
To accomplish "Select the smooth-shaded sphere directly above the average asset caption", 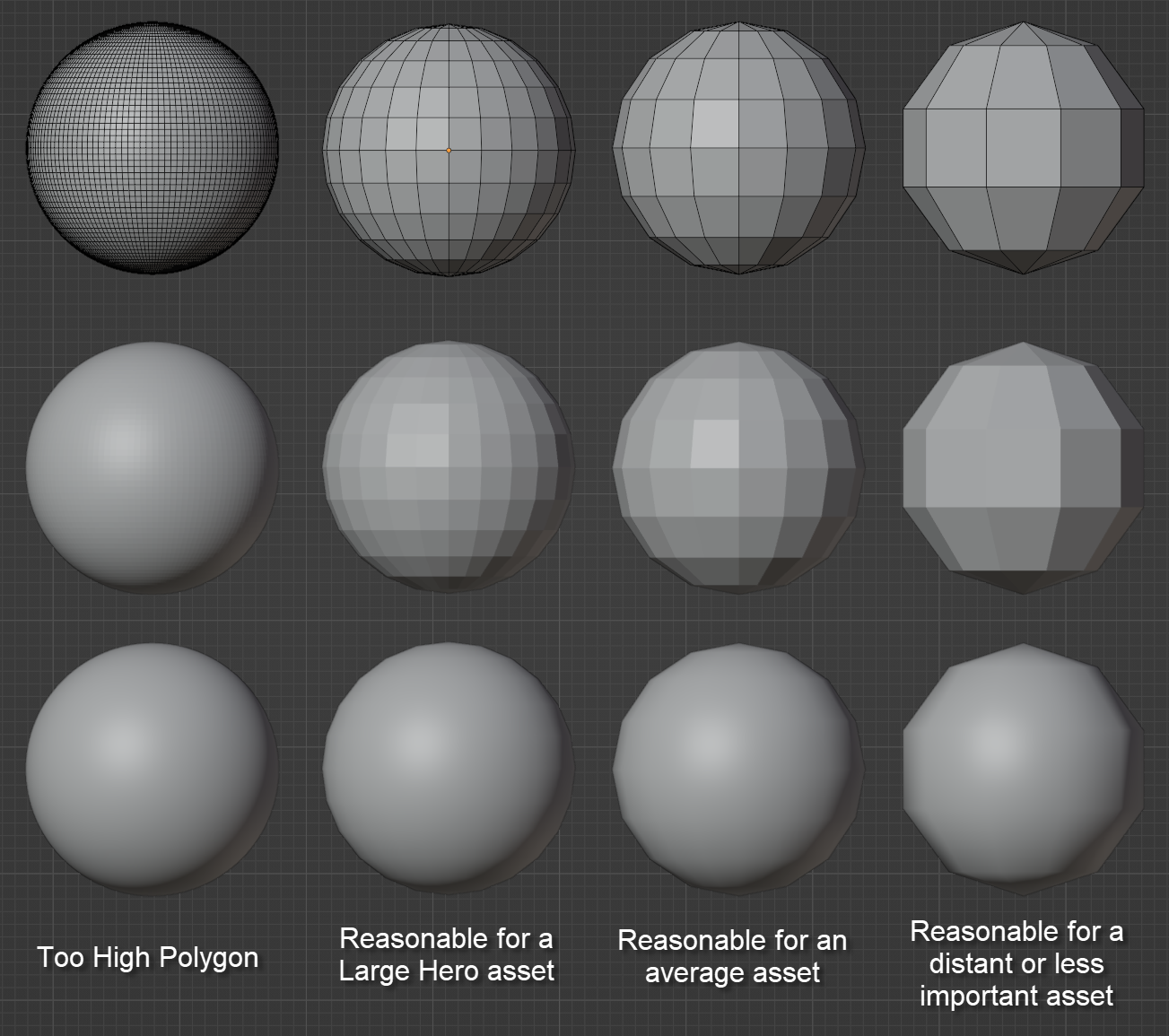I will click(739, 770).
